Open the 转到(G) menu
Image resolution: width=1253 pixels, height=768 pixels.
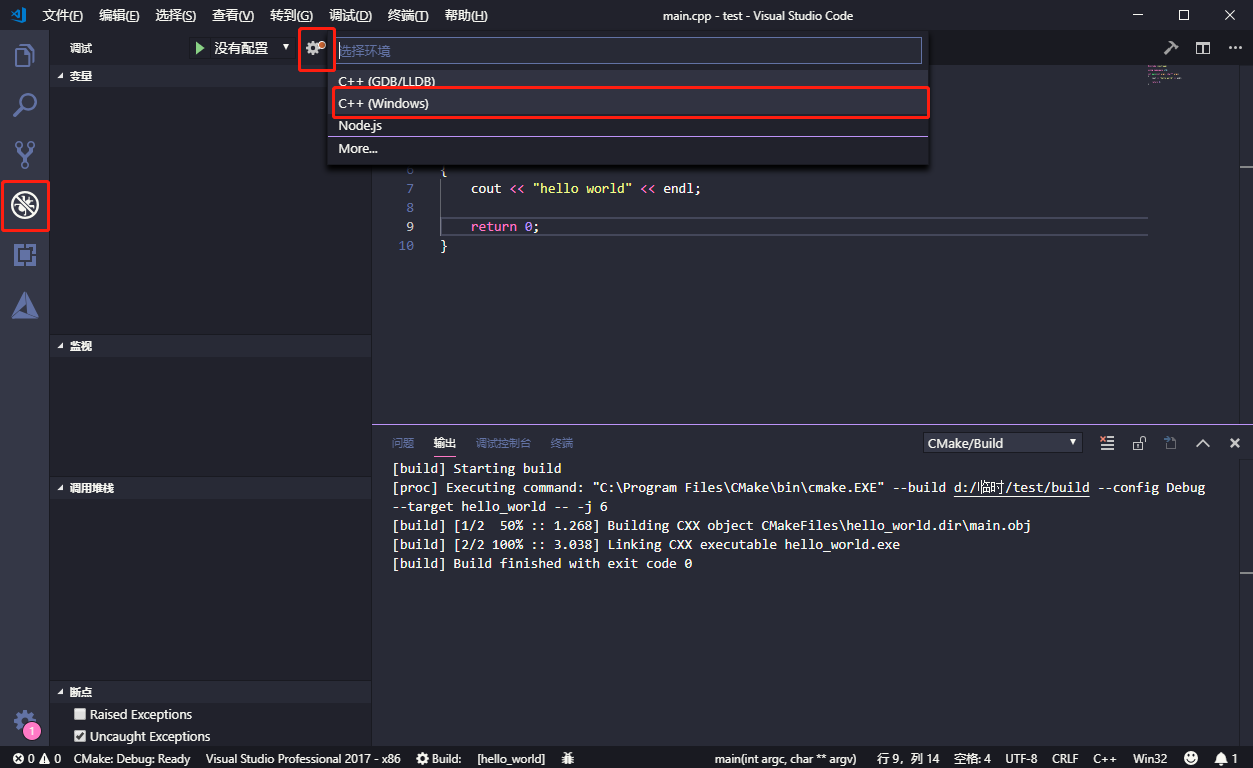tap(291, 16)
